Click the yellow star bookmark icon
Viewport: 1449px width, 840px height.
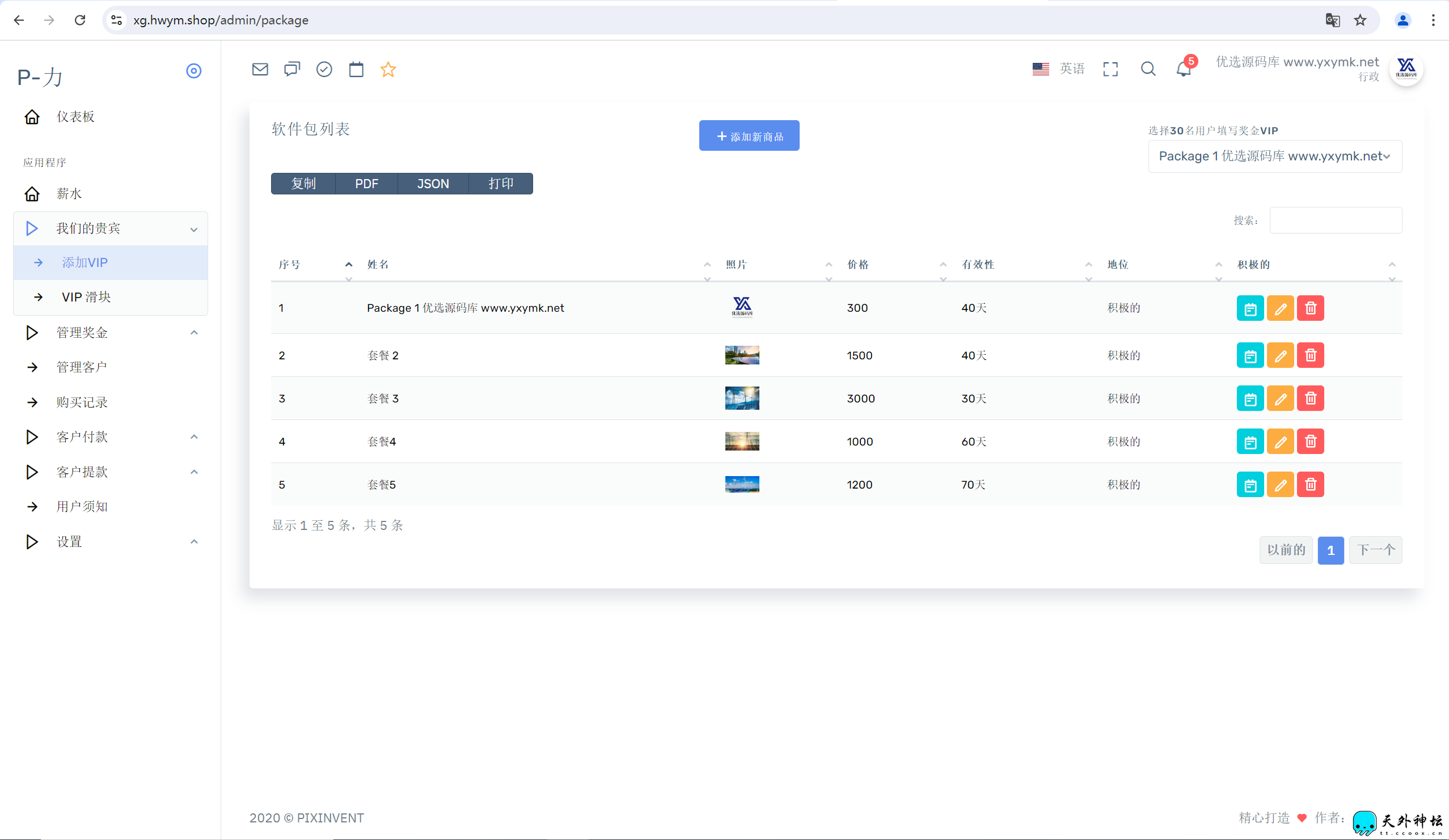click(x=388, y=70)
